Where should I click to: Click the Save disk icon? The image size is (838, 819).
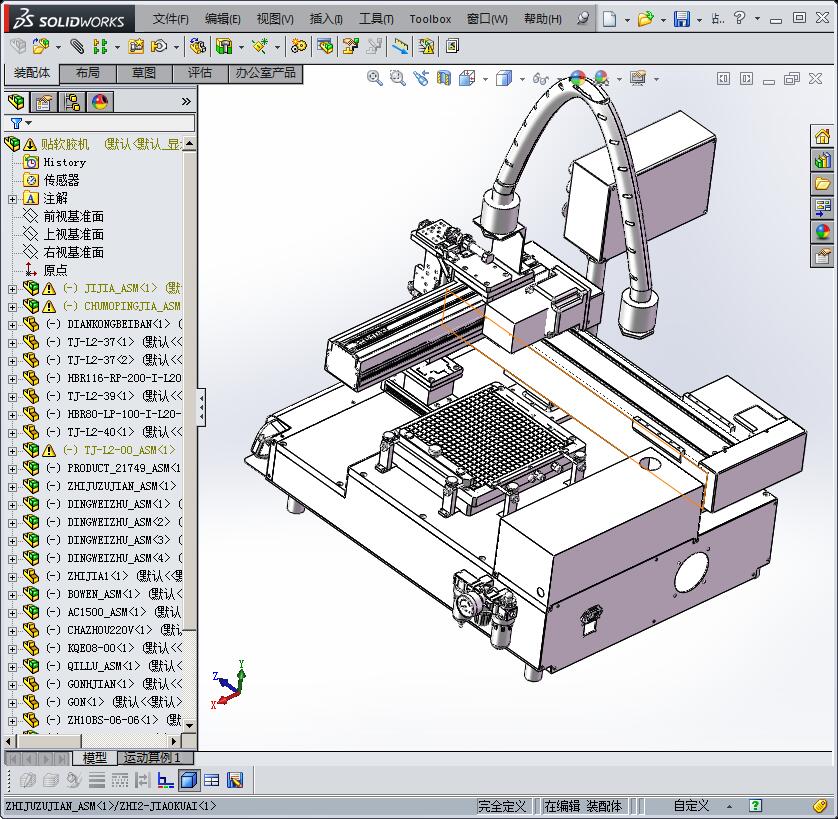coord(681,19)
